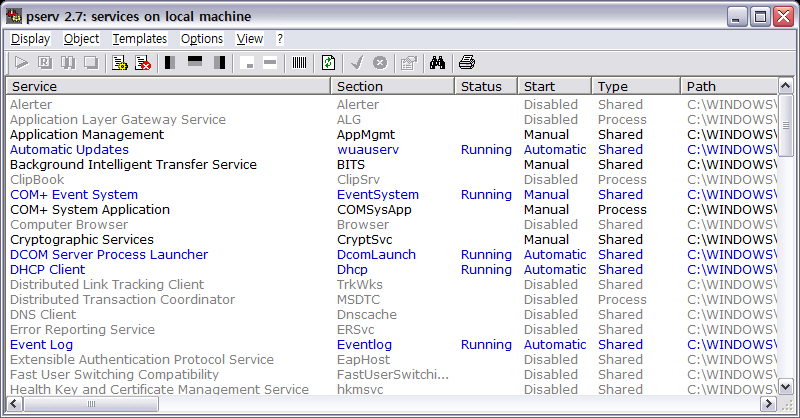800x418 pixels.
Task: Select the COM+ Event System service
Action: [392, 194]
